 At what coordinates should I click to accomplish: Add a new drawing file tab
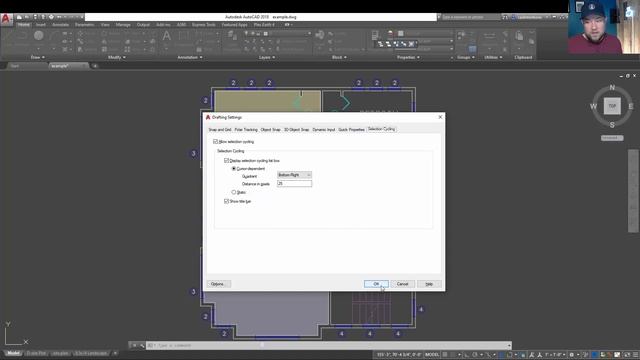pos(95,66)
